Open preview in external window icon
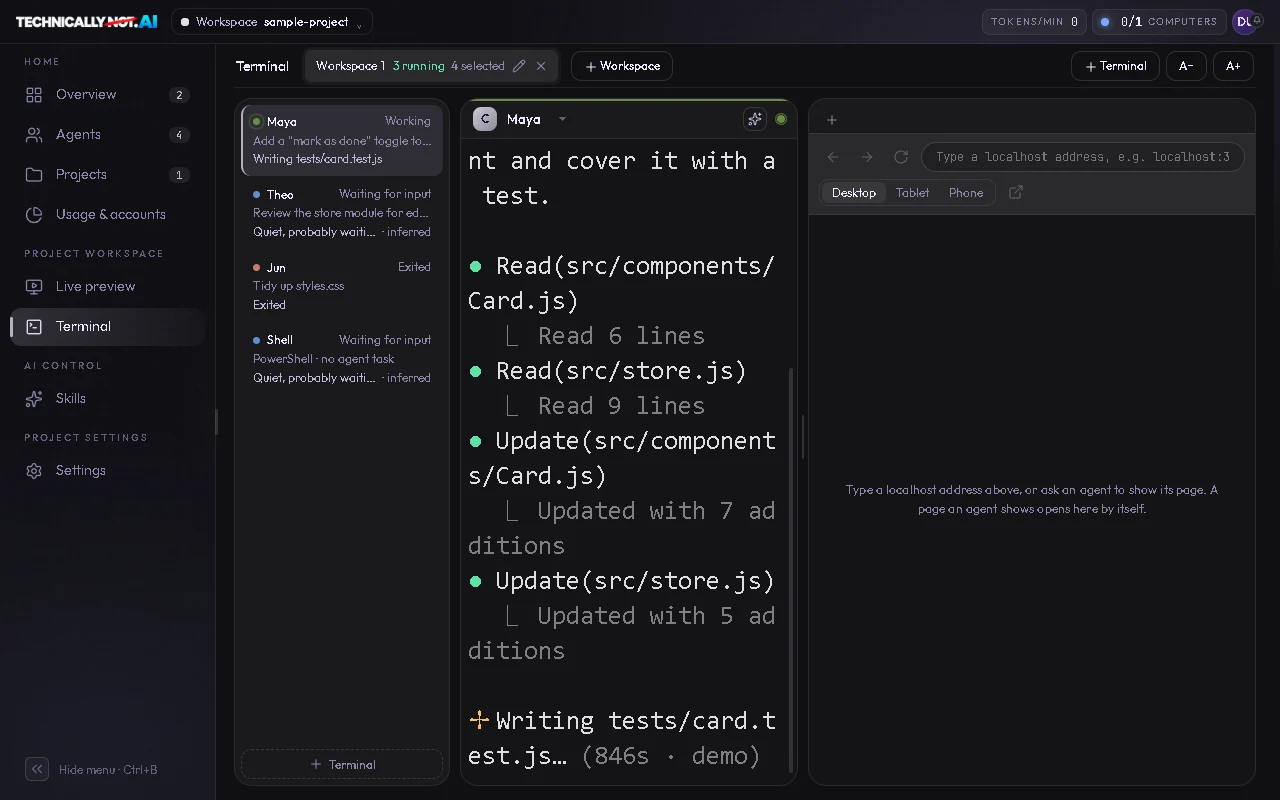This screenshot has height=800, width=1280. click(x=1016, y=192)
